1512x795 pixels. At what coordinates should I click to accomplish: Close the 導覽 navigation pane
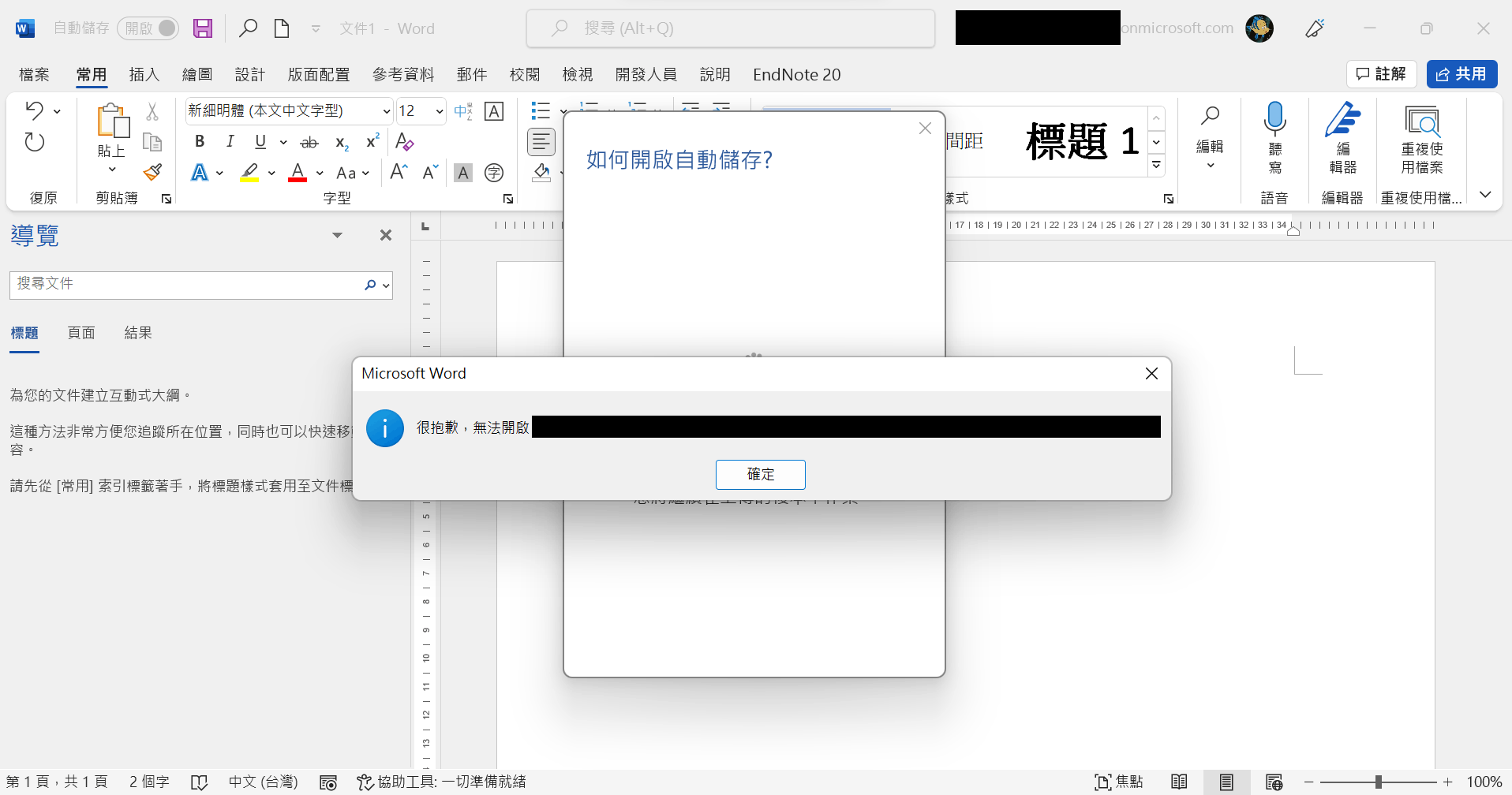(x=386, y=235)
